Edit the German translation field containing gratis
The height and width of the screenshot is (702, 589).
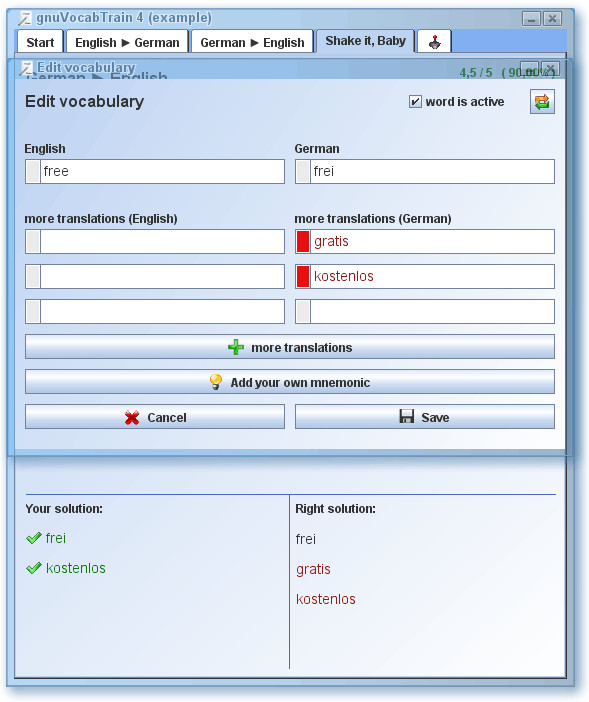click(x=425, y=241)
